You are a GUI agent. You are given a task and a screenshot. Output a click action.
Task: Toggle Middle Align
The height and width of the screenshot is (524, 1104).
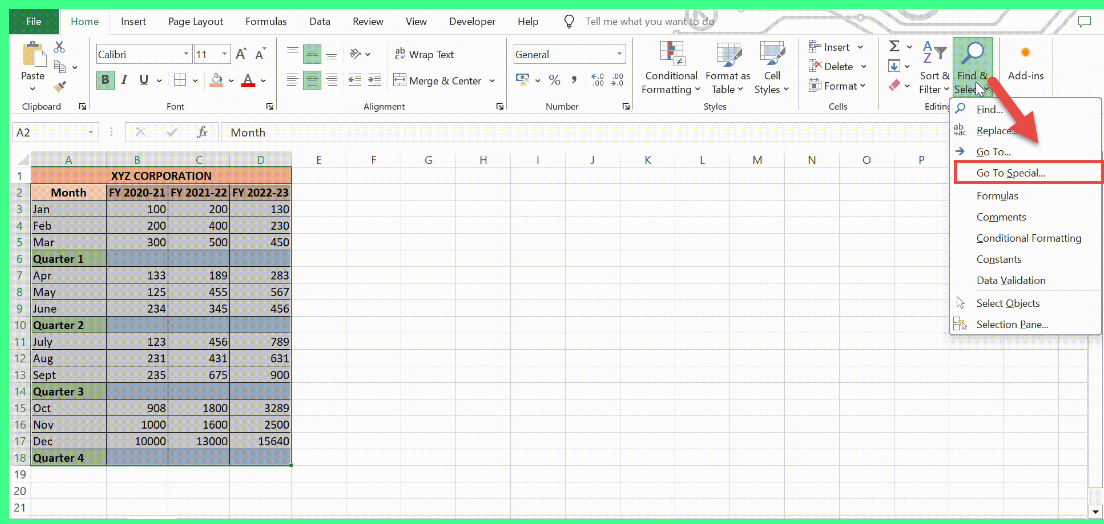312,54
